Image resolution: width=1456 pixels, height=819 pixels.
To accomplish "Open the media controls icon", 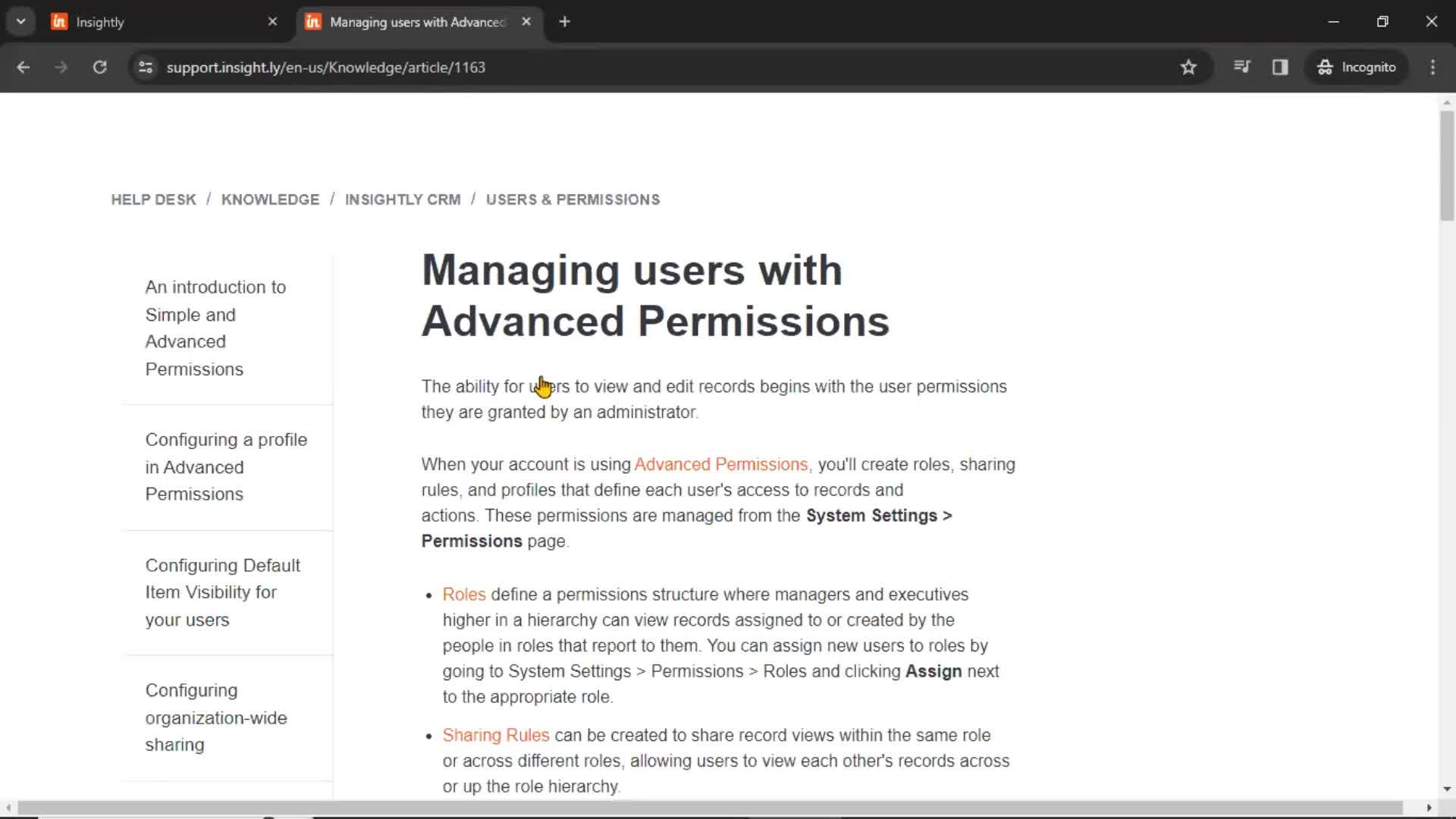I will pyautogui.click(x=1241, y=67).
